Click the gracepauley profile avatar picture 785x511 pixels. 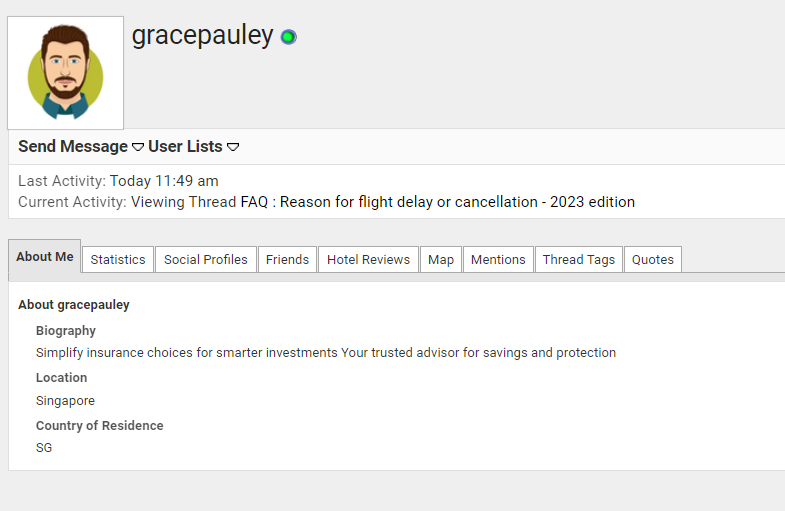point(66,73)
